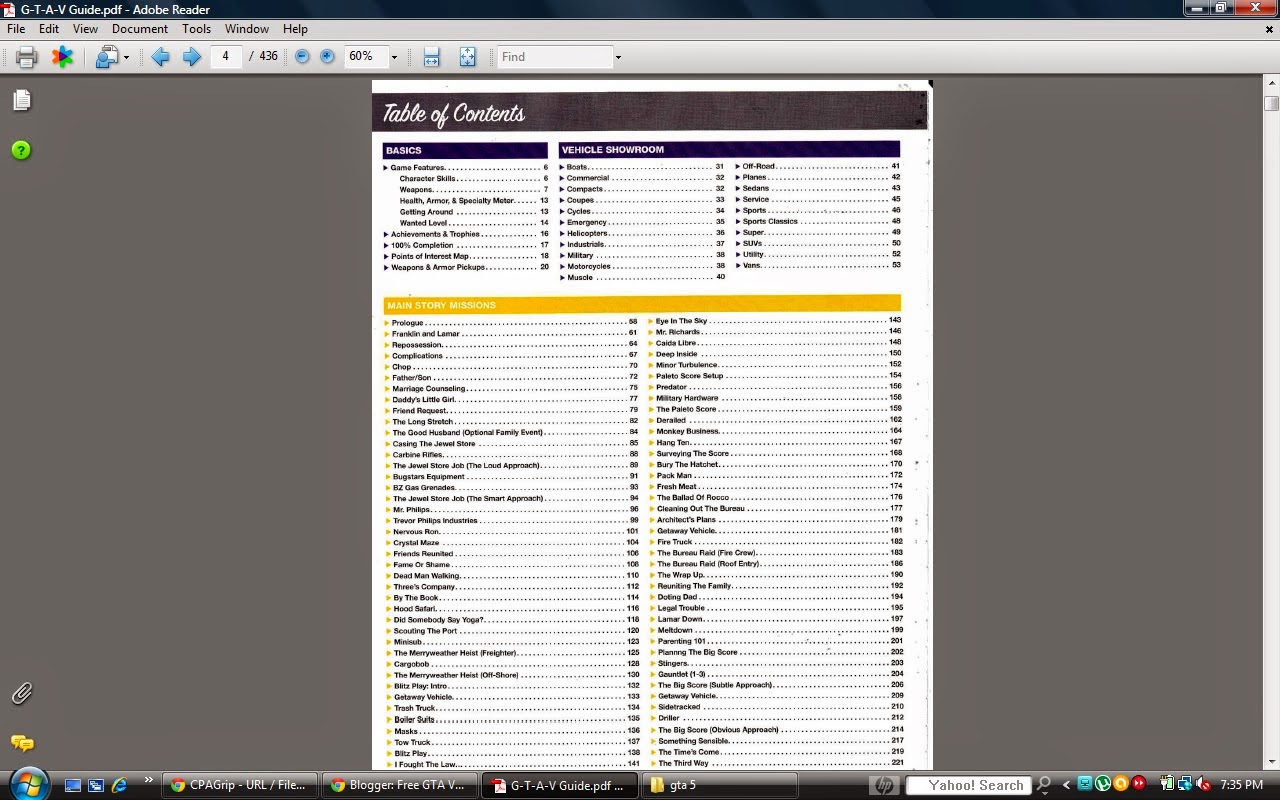Expand the quick launch chevron overflow

(x=149, y=781)
